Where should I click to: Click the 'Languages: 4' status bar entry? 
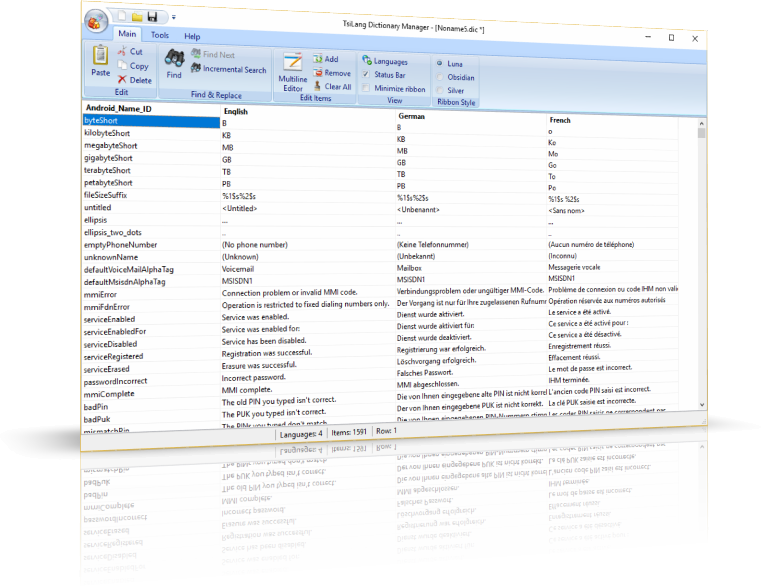pos(301,434)
